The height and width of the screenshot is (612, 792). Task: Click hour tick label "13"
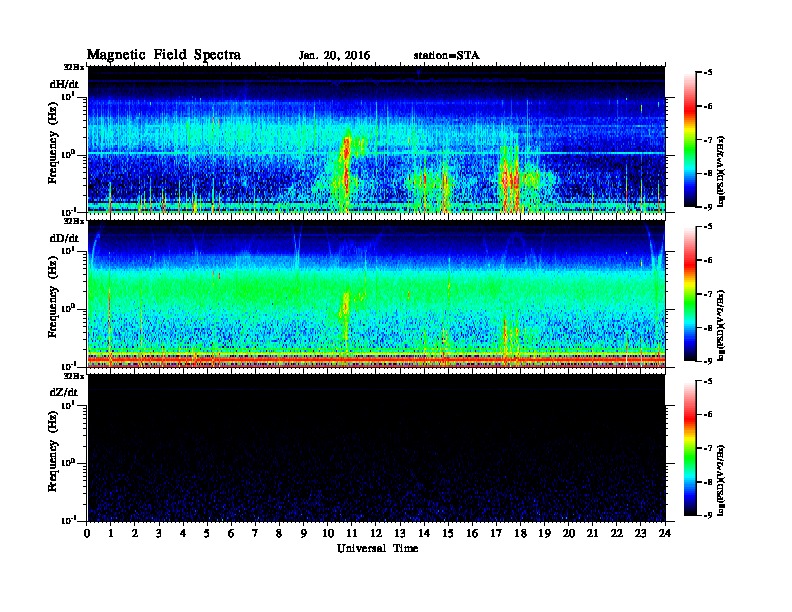[x=400, y=533]
